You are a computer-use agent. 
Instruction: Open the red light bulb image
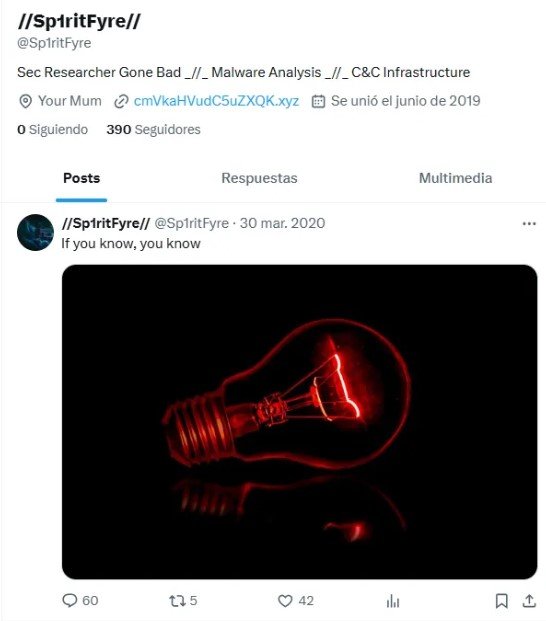pos(299,422)
